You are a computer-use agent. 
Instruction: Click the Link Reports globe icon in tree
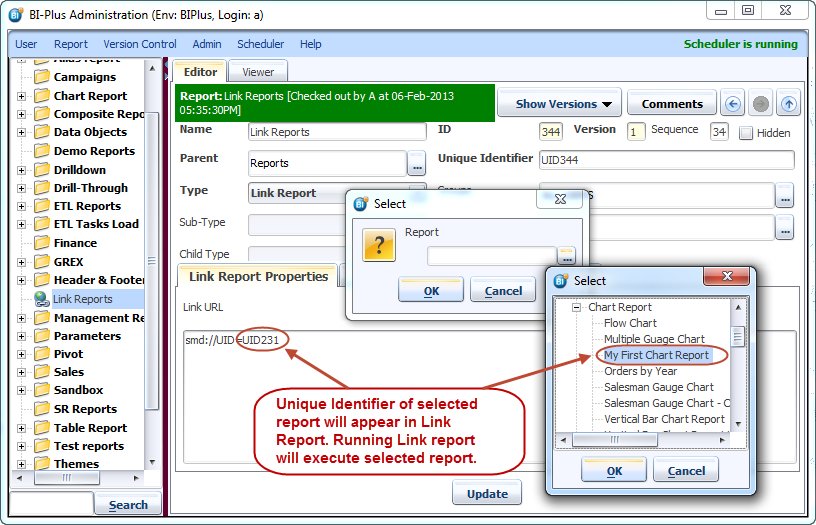point(41,299)
